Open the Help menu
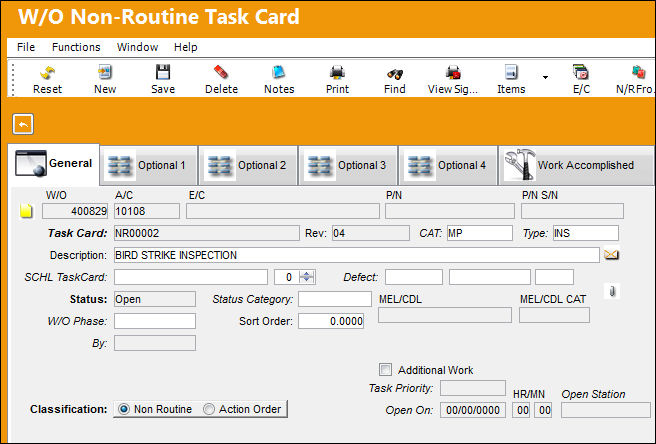The image size is (656, 444). 185,47
